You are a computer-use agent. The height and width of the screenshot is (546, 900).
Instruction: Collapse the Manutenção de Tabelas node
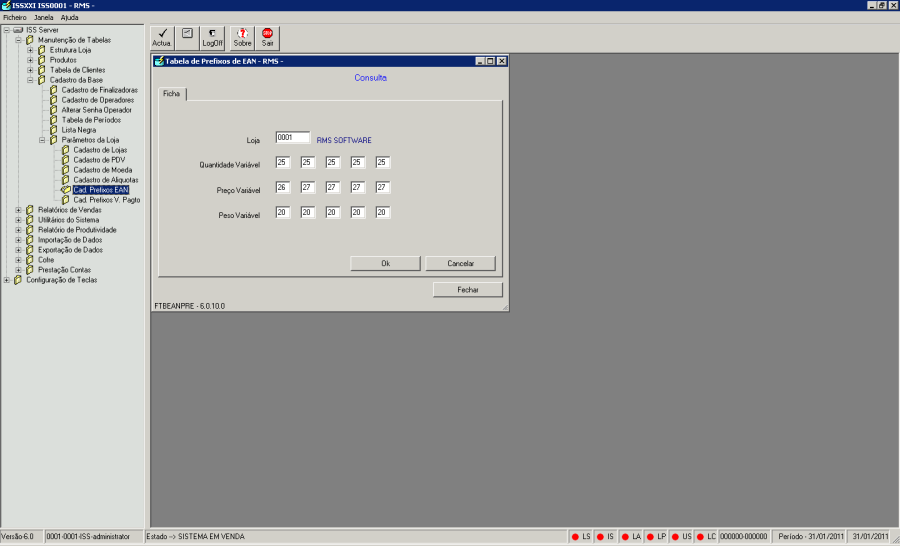18,40
